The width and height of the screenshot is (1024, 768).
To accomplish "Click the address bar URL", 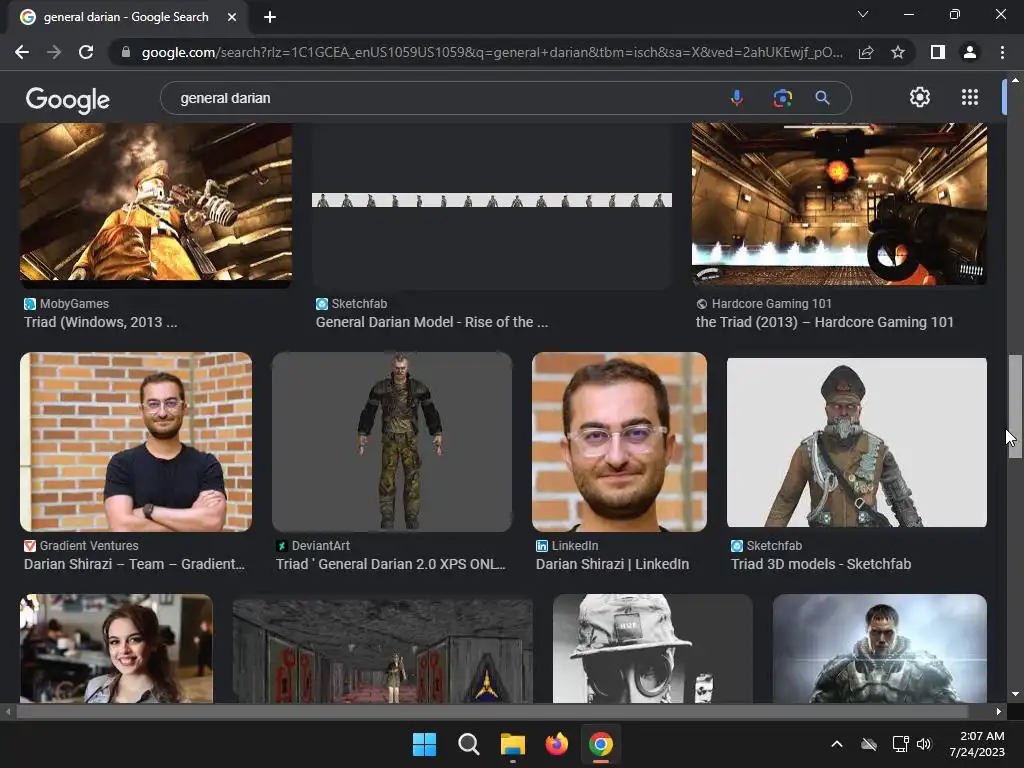I will tap(491, 52).
